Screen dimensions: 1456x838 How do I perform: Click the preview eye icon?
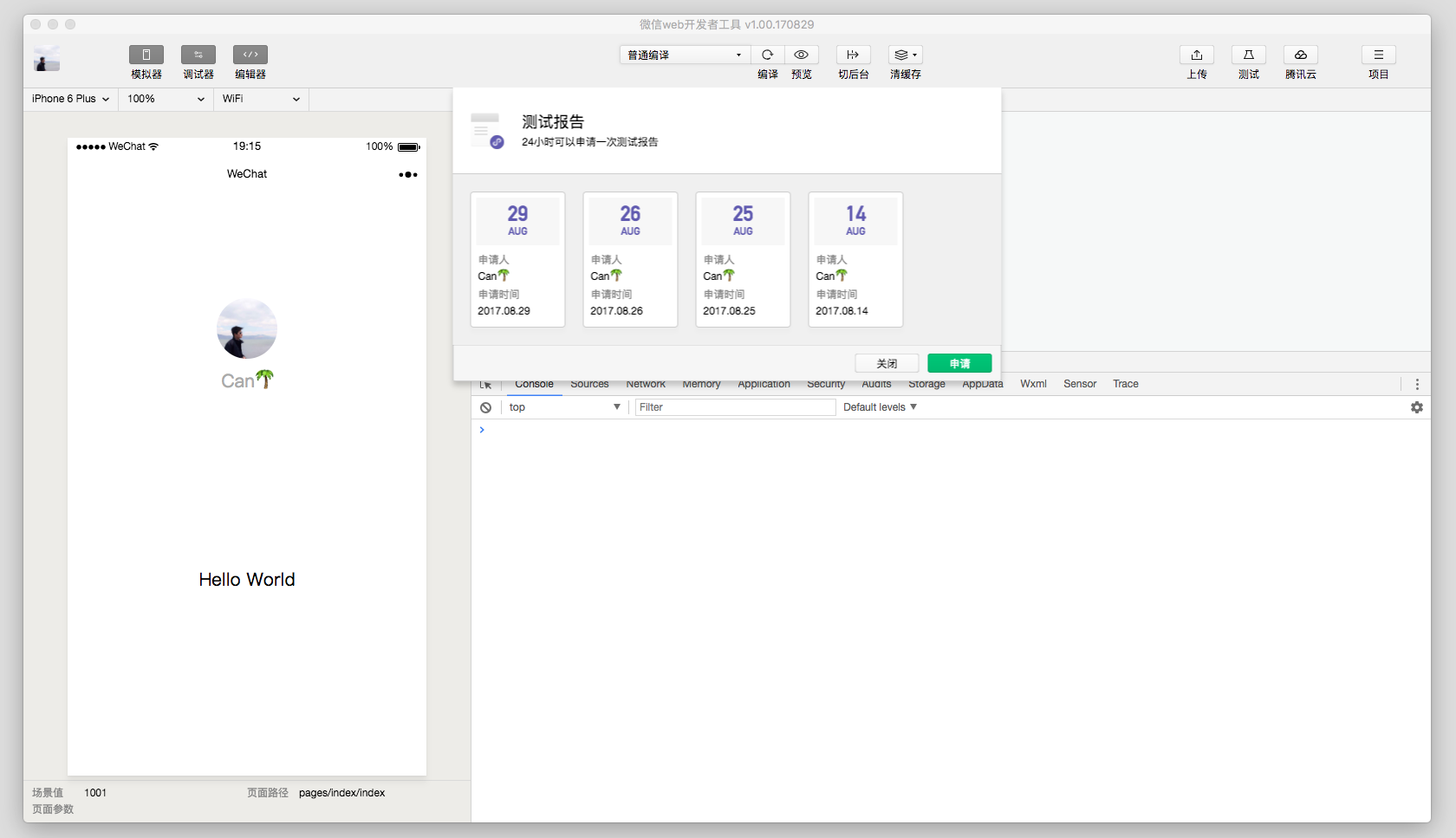(802, 55)
